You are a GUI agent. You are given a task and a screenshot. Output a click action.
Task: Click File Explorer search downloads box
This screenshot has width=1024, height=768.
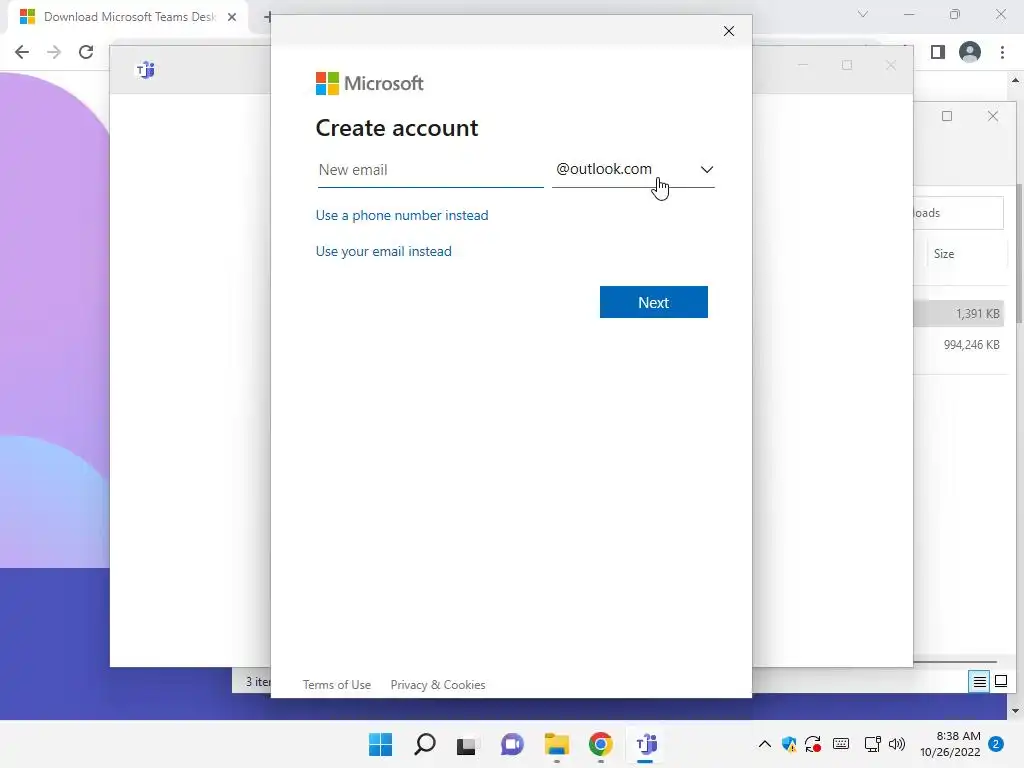pos(958,213)
